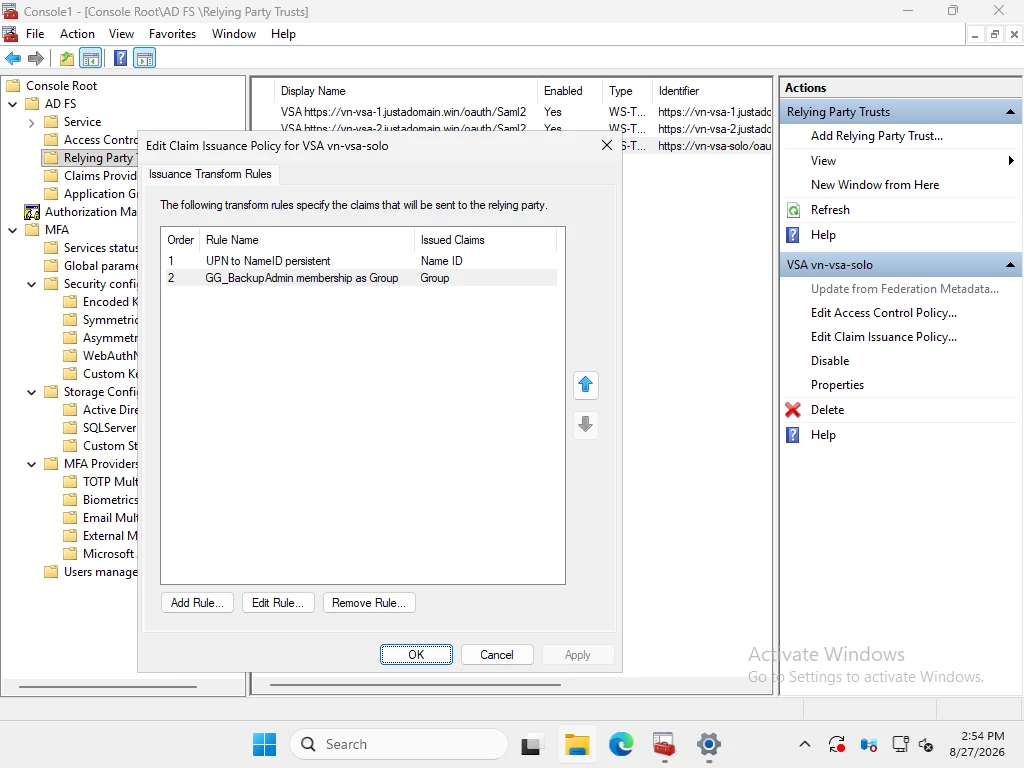1024x768 pixels.
Task: Click the Rule Name column header
Action: tap(307, 240)
